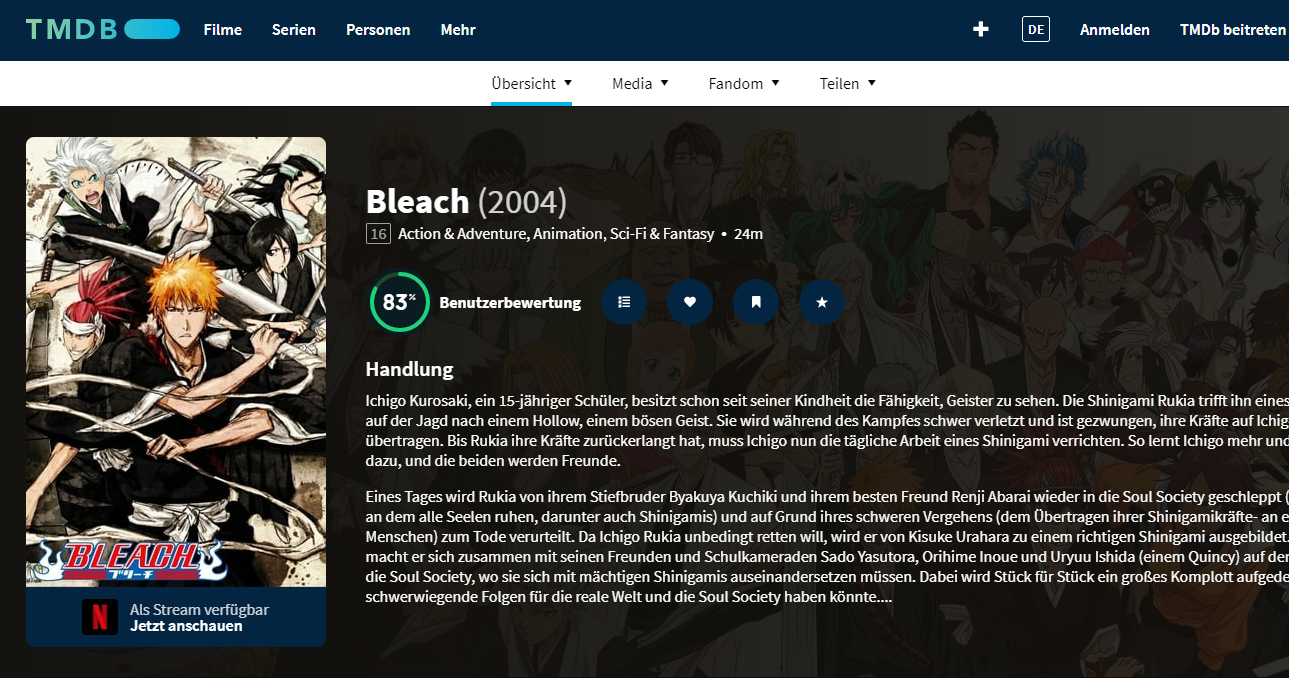Expand the Teilen dropdown
Image resolution: width=1289 pixels, height=678 pixels.
point(847,83)
